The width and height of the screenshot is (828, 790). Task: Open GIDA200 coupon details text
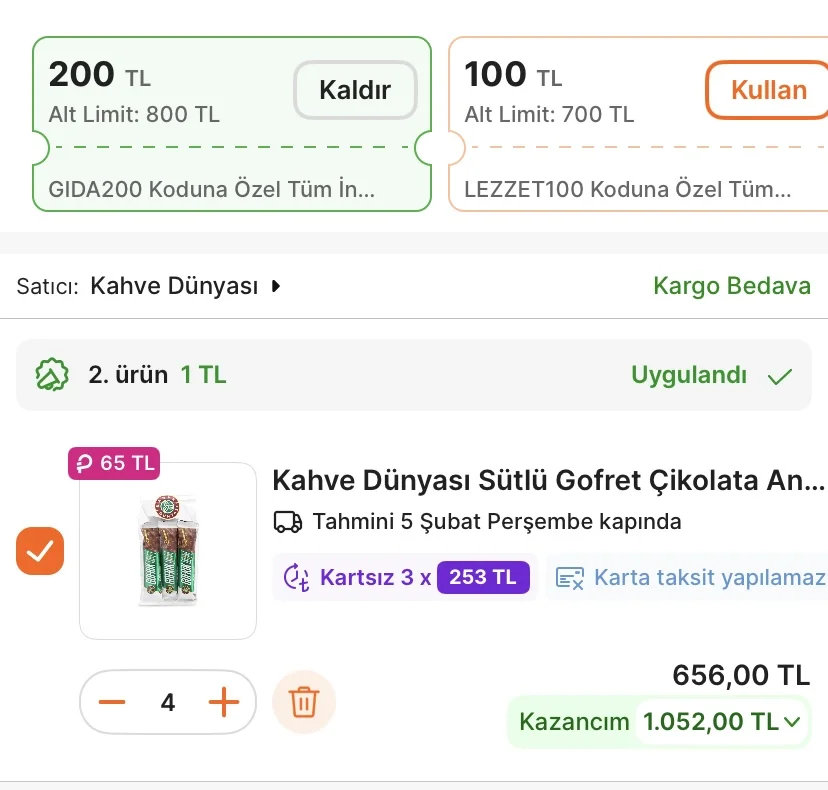tap(212, 188)
